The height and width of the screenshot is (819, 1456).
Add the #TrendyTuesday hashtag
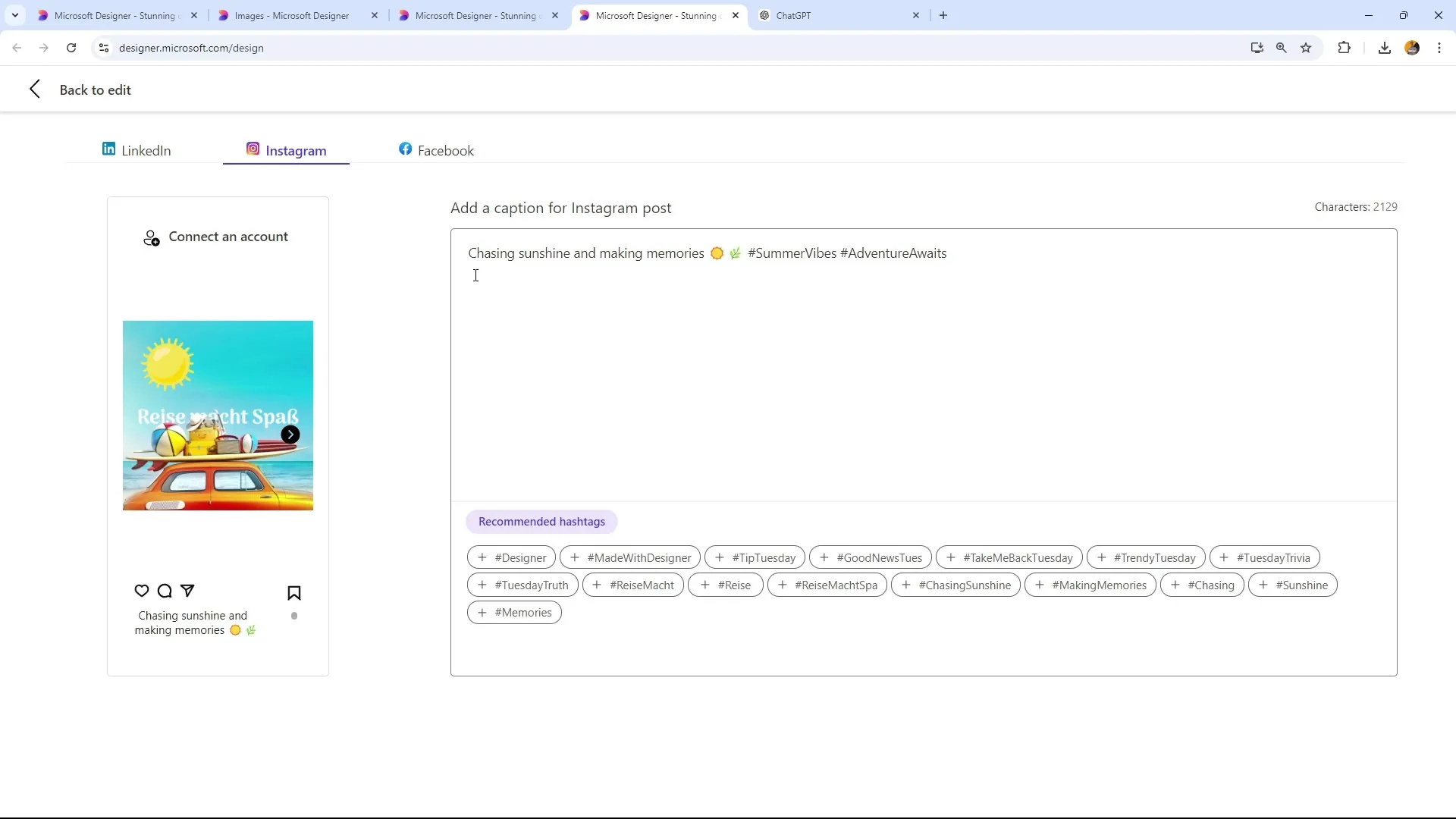(1146, 557)
